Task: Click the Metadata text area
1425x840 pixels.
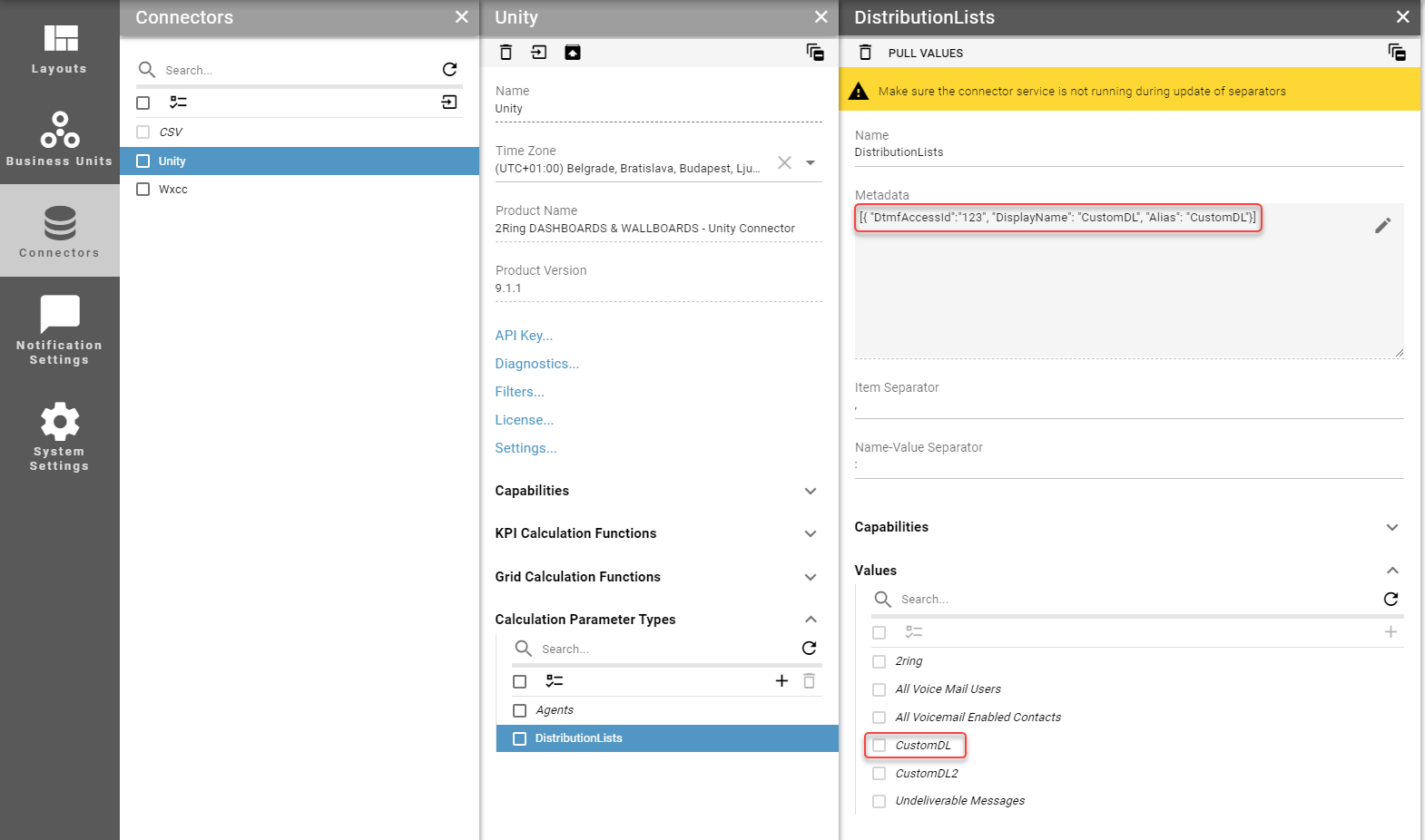Action: tap(1129, 280)
